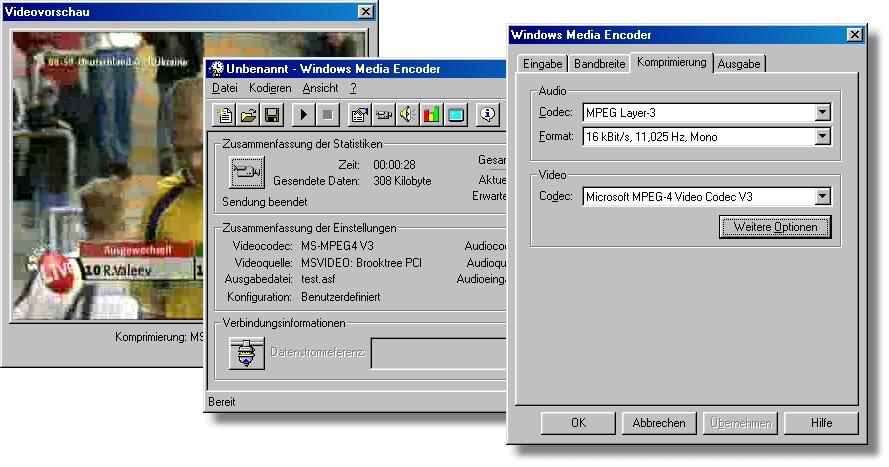Click the 'Sendung beendet' status text
This screenshot has height=467, width=889.
click(265, 202)
